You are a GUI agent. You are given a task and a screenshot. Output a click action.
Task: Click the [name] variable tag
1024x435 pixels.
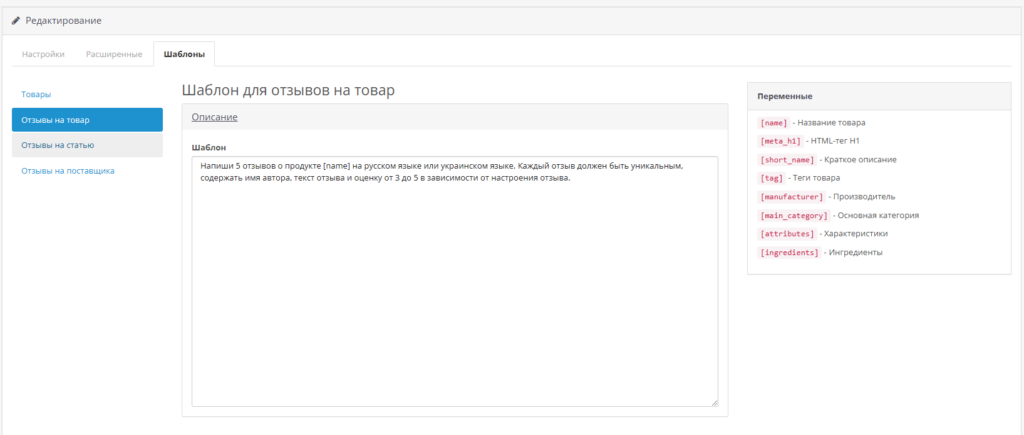pos(773,122)
